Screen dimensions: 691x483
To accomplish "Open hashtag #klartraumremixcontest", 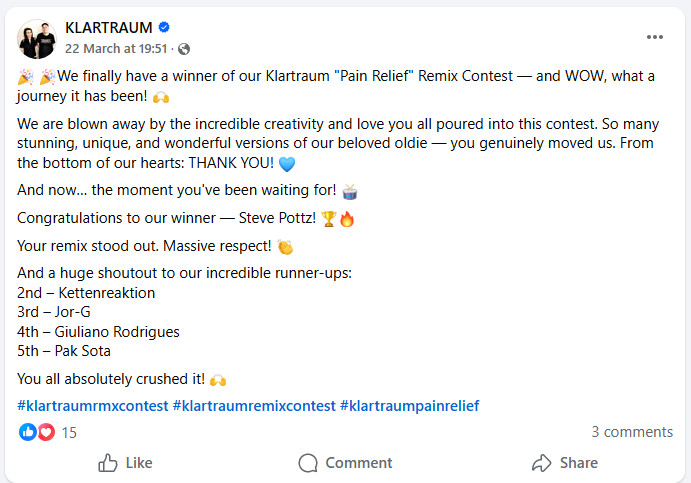I will coord(254,406).
